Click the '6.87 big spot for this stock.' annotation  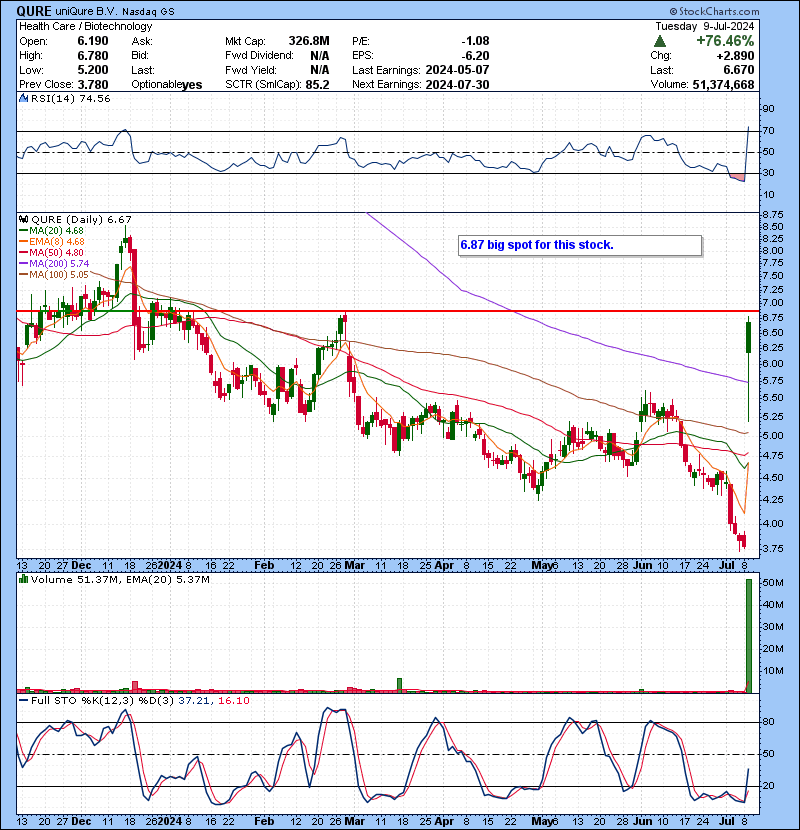580,246
